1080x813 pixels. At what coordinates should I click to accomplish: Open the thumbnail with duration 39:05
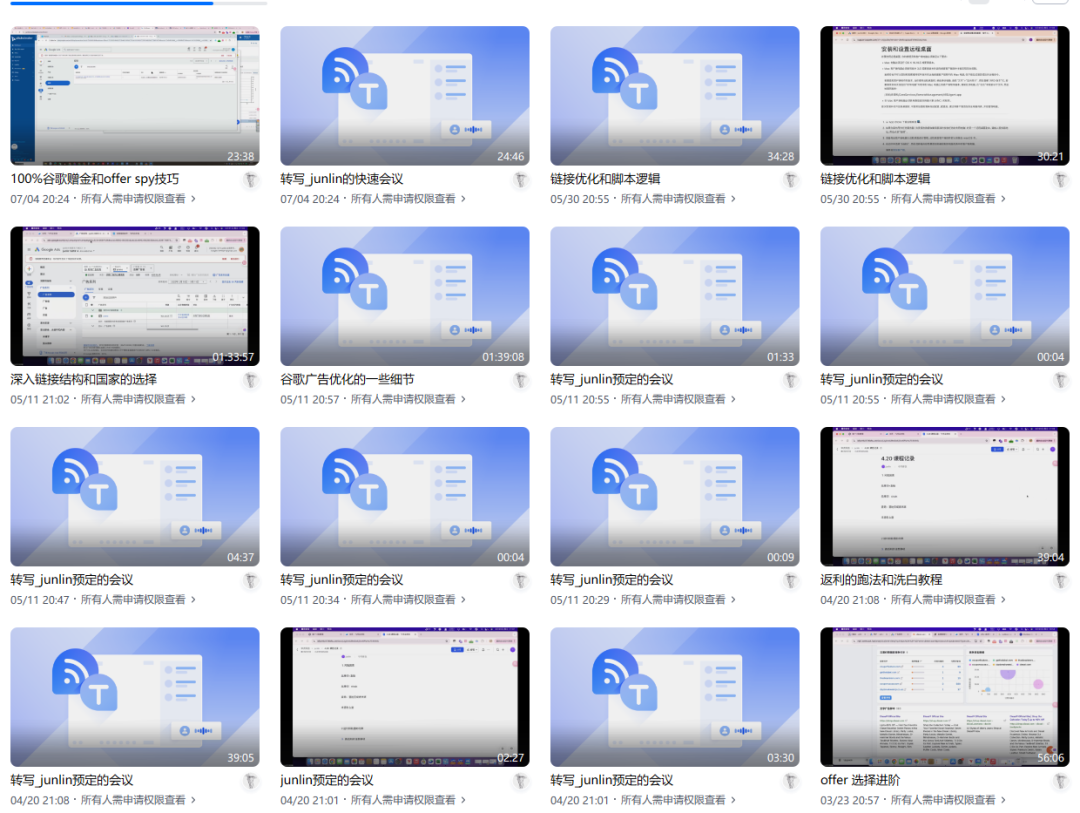coord(135,697)
